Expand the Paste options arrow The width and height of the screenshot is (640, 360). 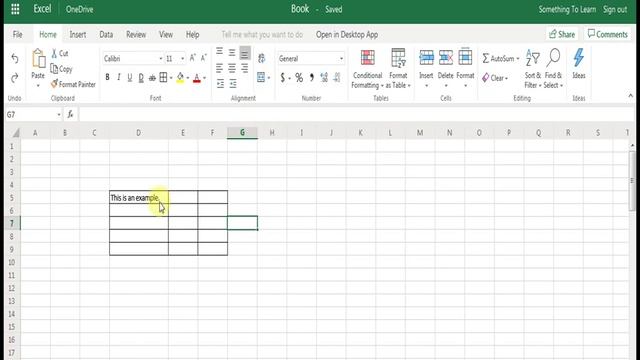tap(38, 86)
